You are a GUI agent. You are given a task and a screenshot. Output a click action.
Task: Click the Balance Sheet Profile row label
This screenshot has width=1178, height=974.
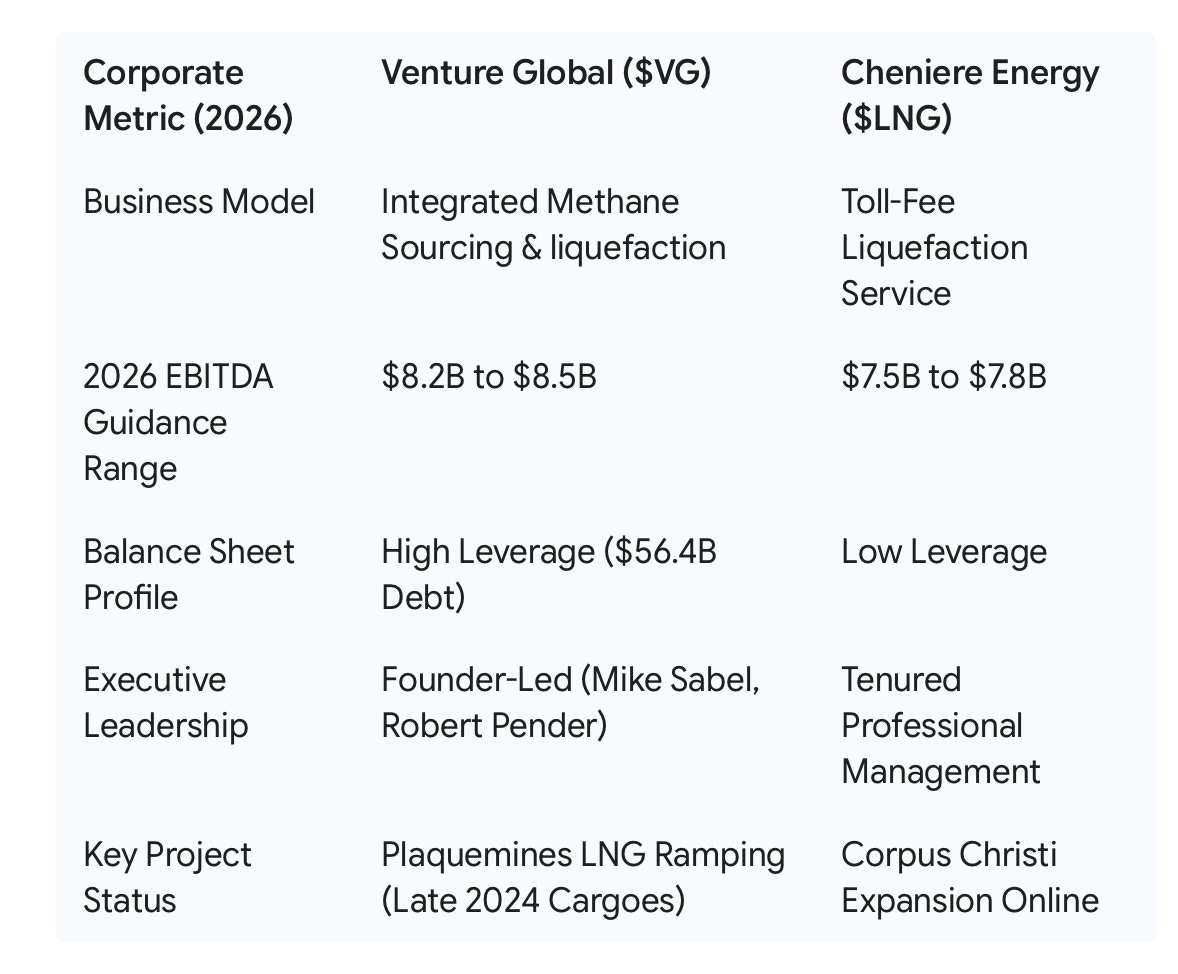pos(189,574)
